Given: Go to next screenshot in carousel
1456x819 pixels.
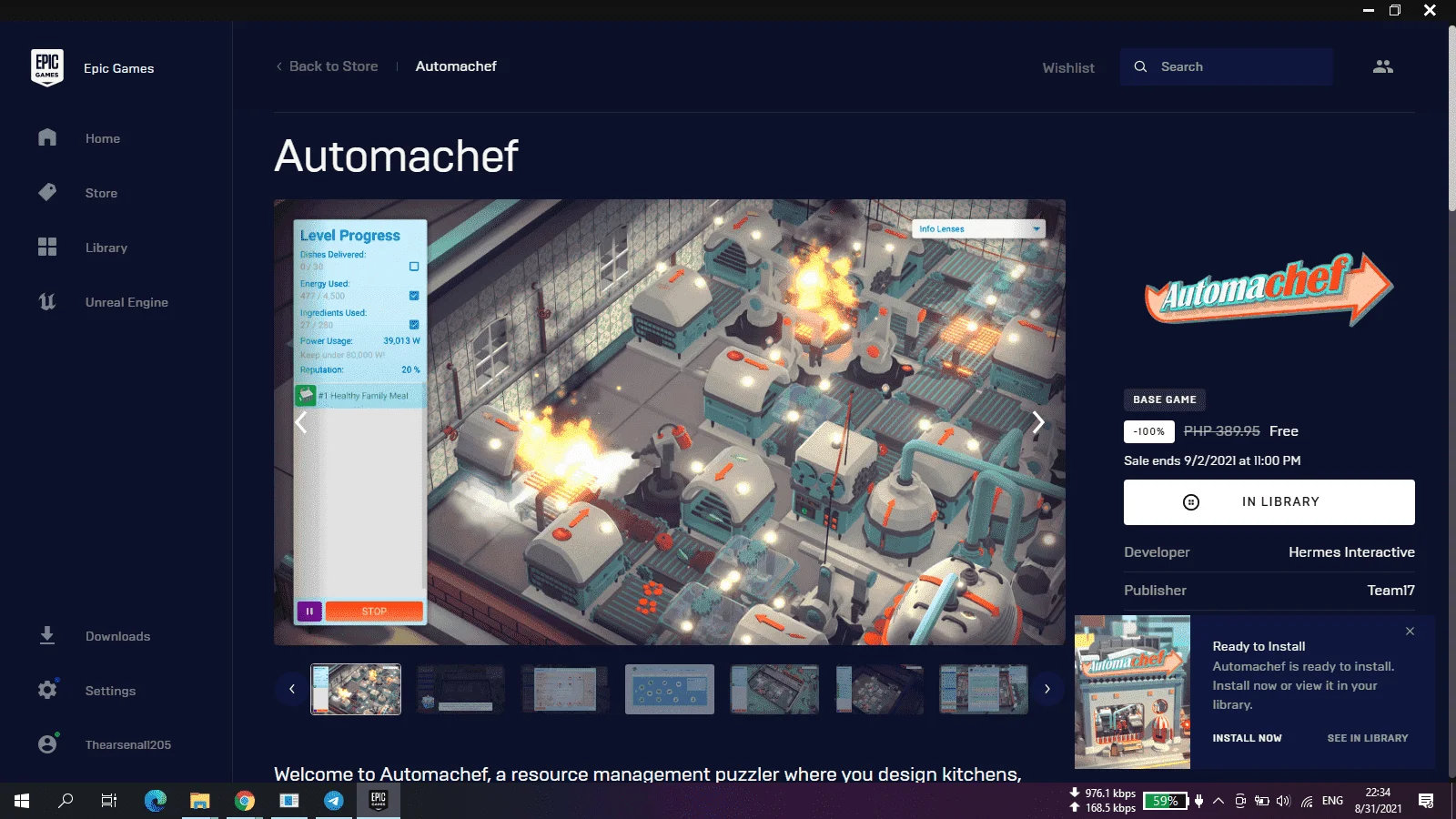Looking at the screenshot, I should coord(1038,421).
